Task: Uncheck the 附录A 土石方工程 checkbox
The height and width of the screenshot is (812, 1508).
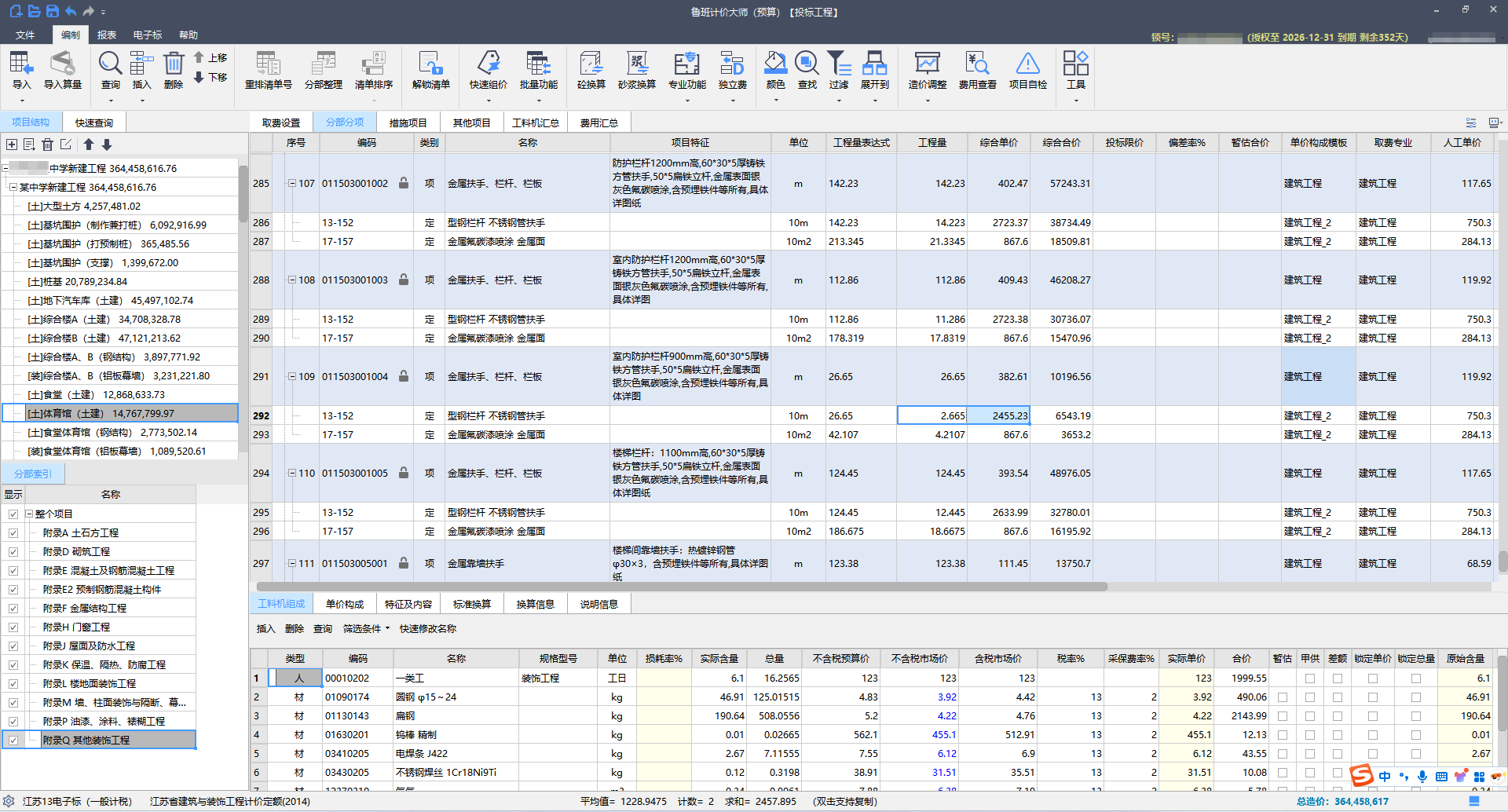Action: click(x=13, y=533)
